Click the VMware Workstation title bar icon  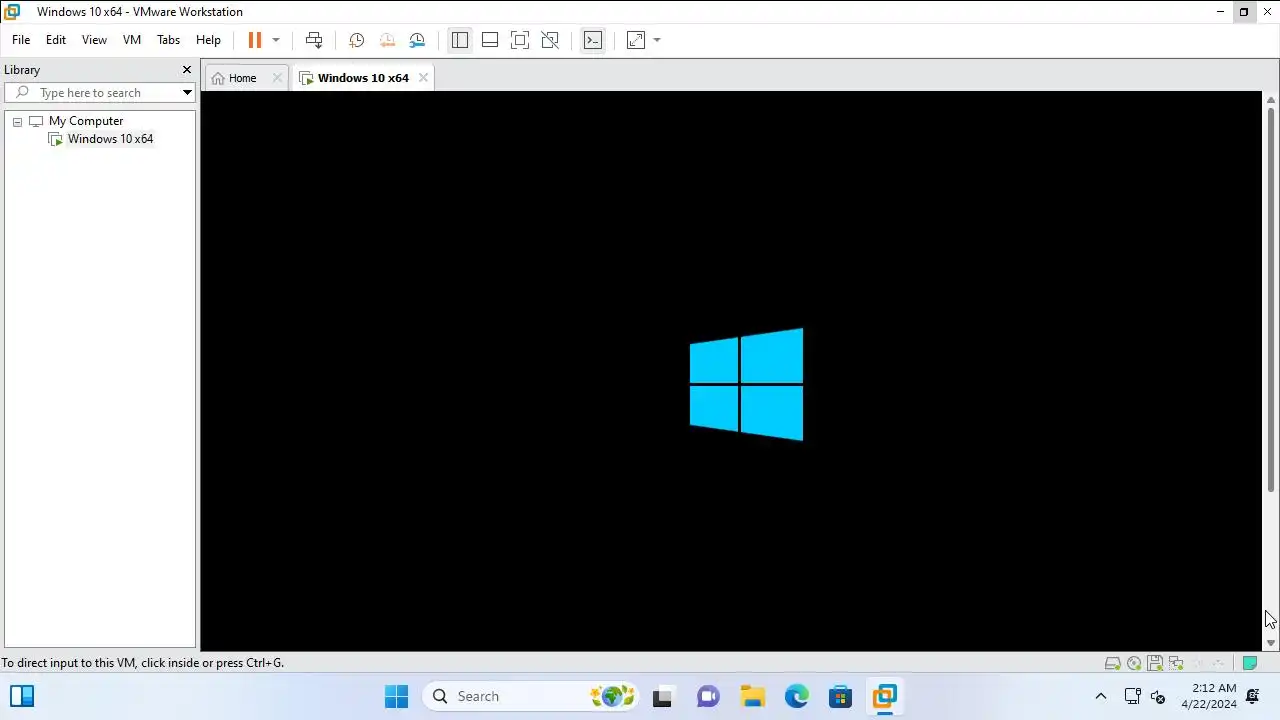pos(12,12)
